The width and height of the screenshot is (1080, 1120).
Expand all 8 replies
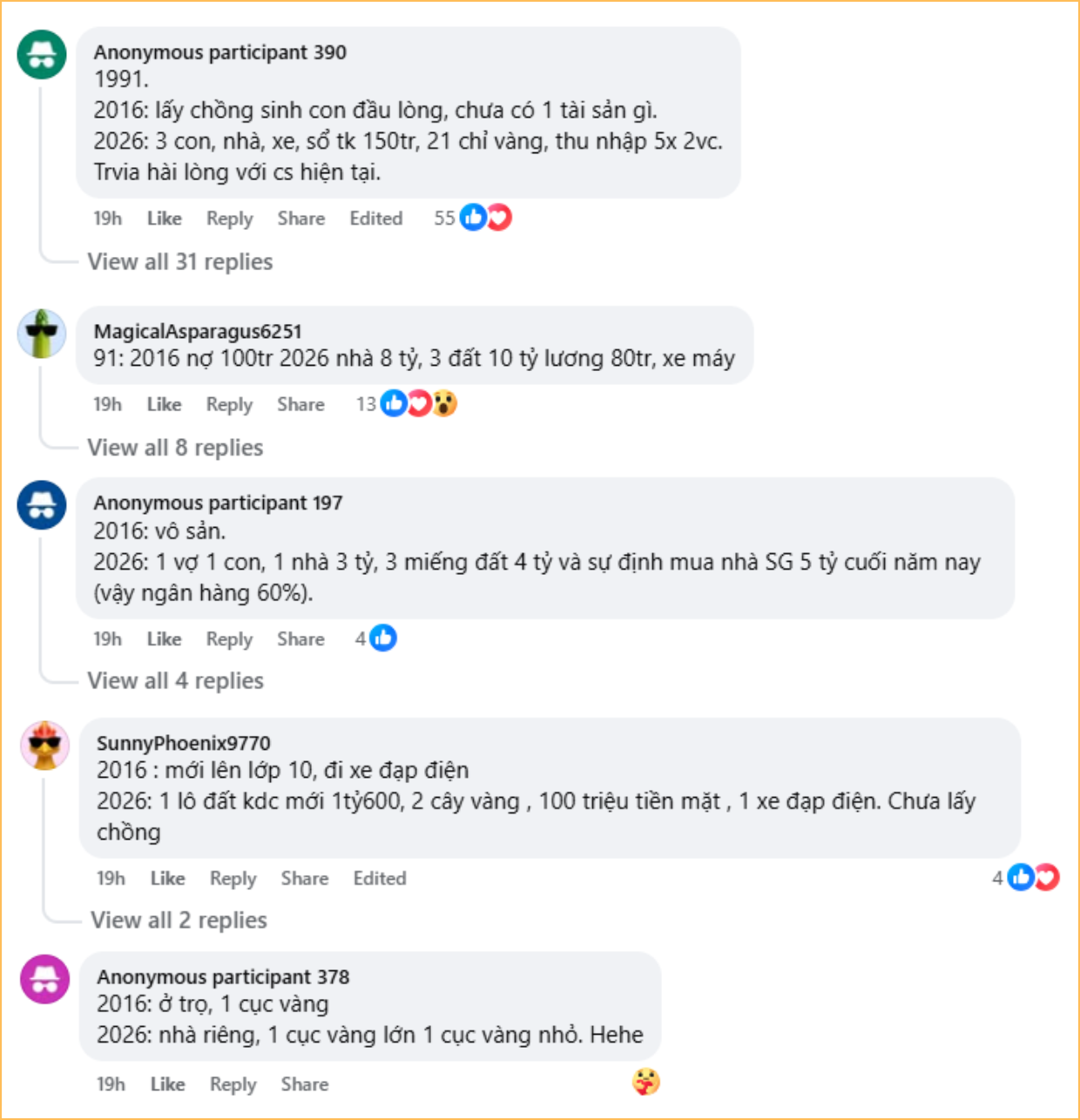[x=175, y=448]
